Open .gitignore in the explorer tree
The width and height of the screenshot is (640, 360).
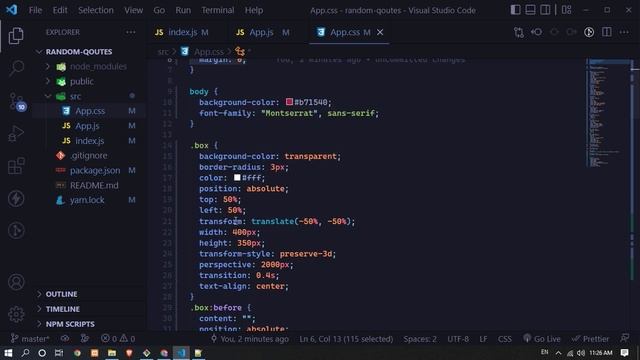tap(89, 156)
